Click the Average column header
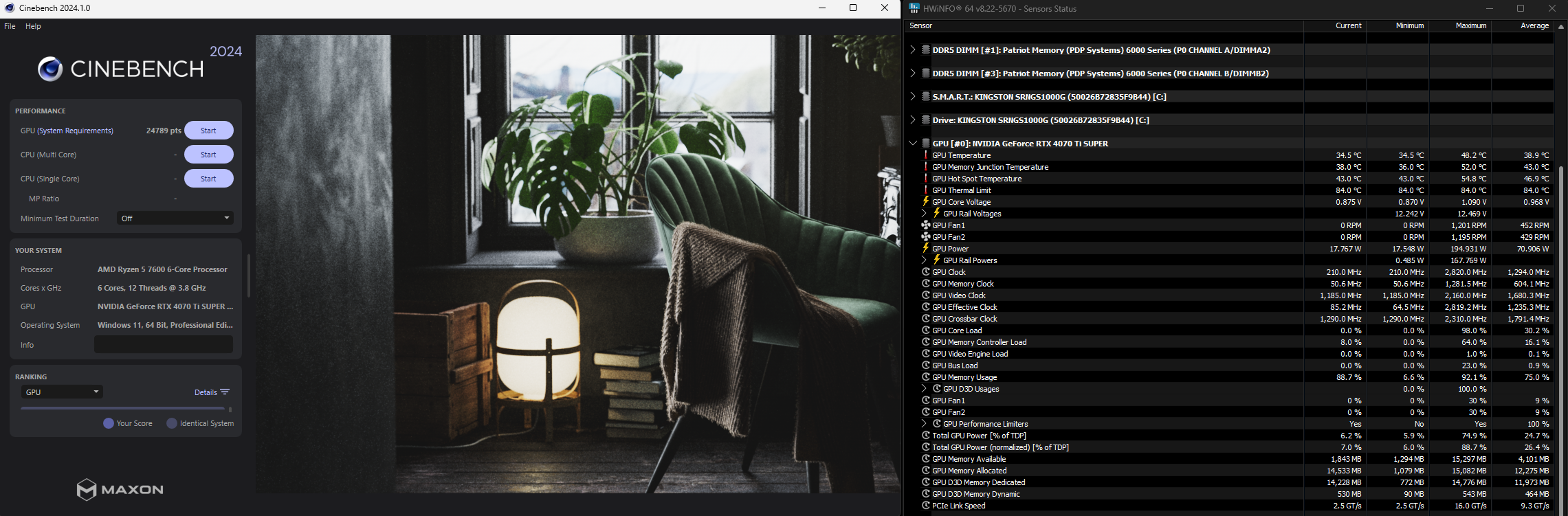 click(x=1523, y=25)
